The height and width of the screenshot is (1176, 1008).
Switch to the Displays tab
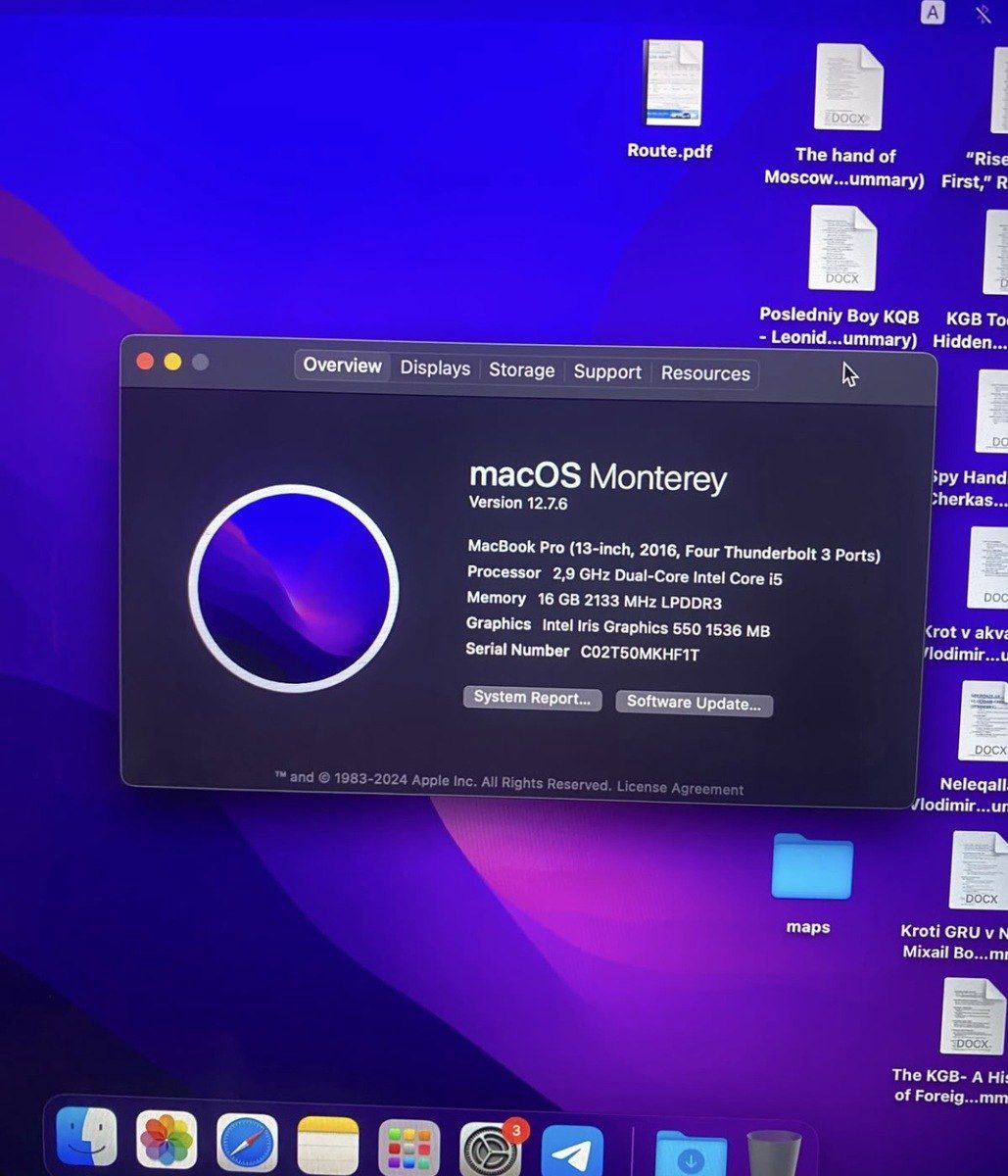tap(435, 368)
